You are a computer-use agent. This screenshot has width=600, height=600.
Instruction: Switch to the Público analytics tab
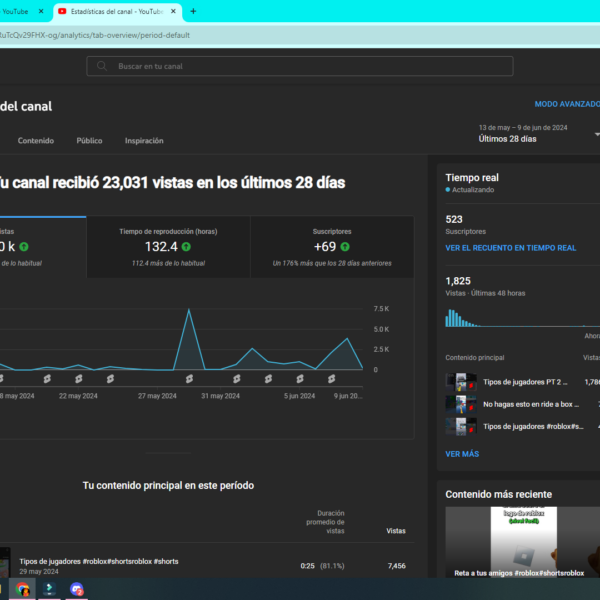point(89,141)
